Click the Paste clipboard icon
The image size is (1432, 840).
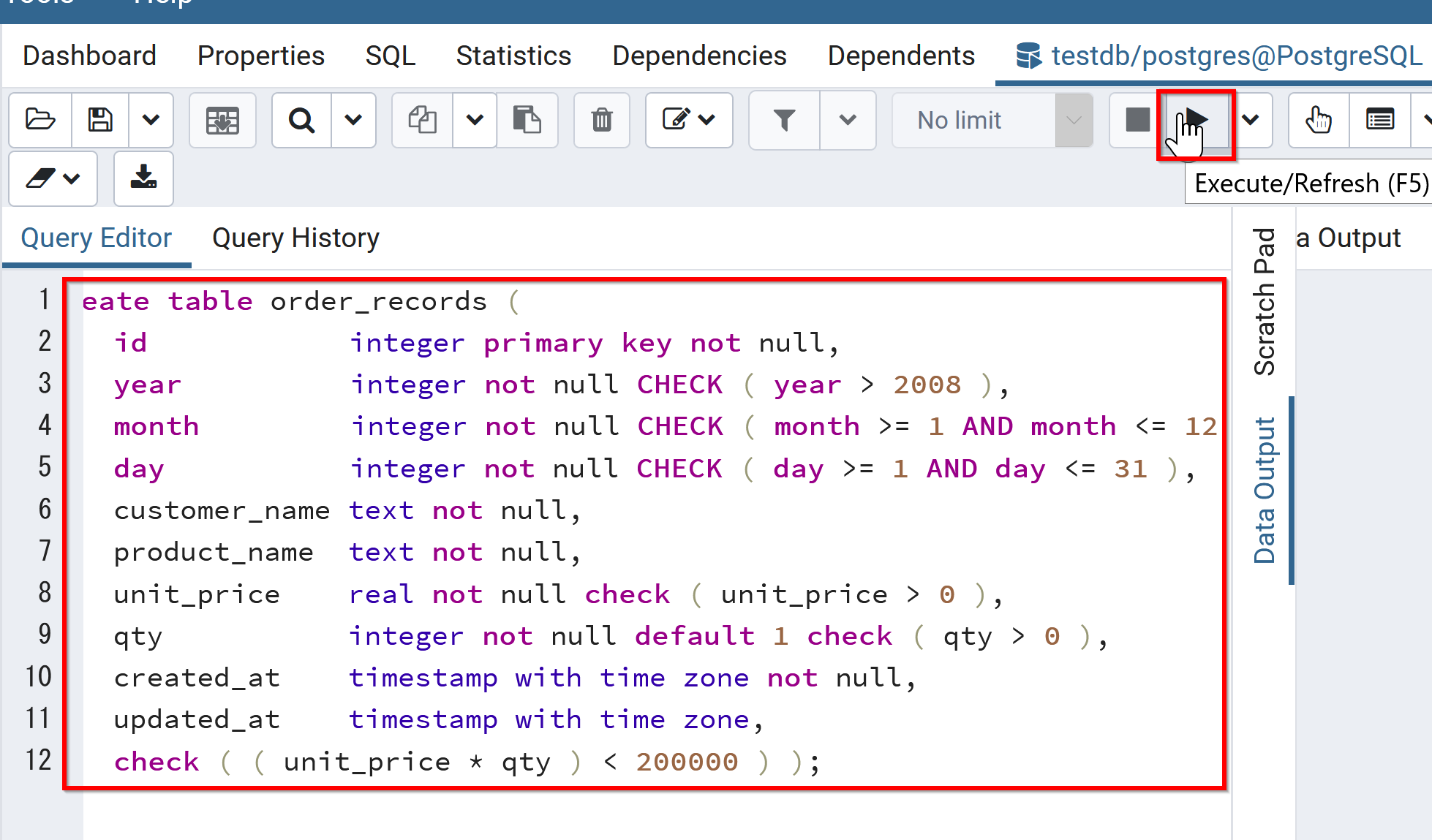(527, 120)
